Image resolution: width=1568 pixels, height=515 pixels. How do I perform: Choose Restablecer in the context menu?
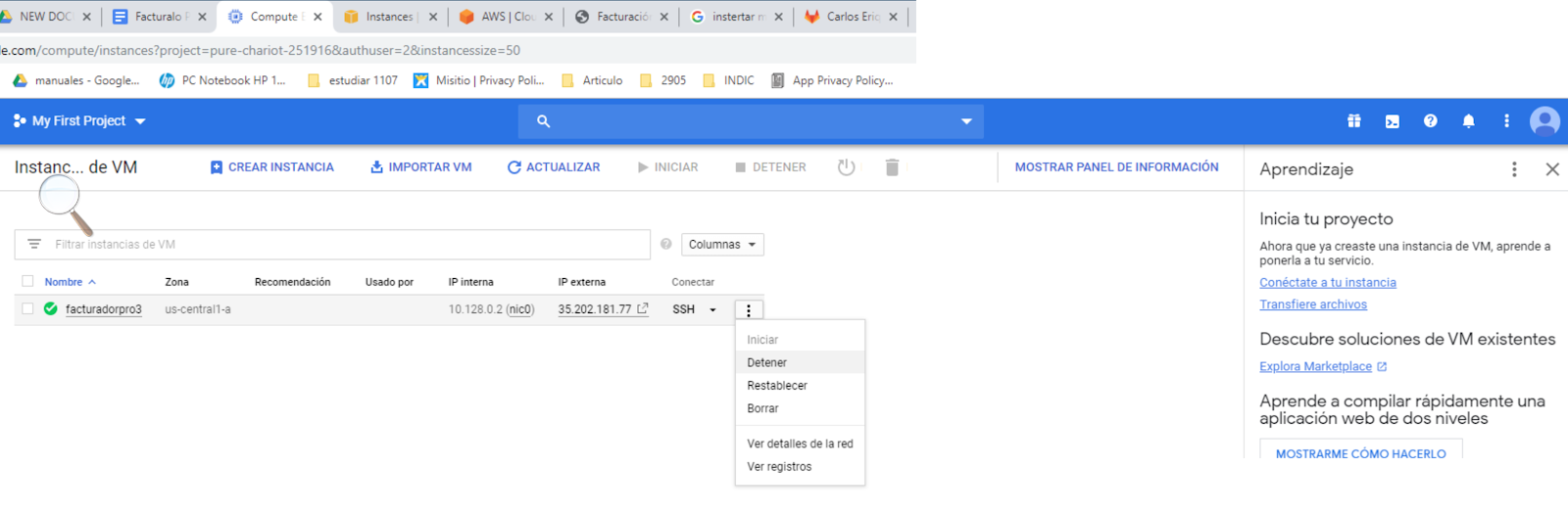point(800,386)
